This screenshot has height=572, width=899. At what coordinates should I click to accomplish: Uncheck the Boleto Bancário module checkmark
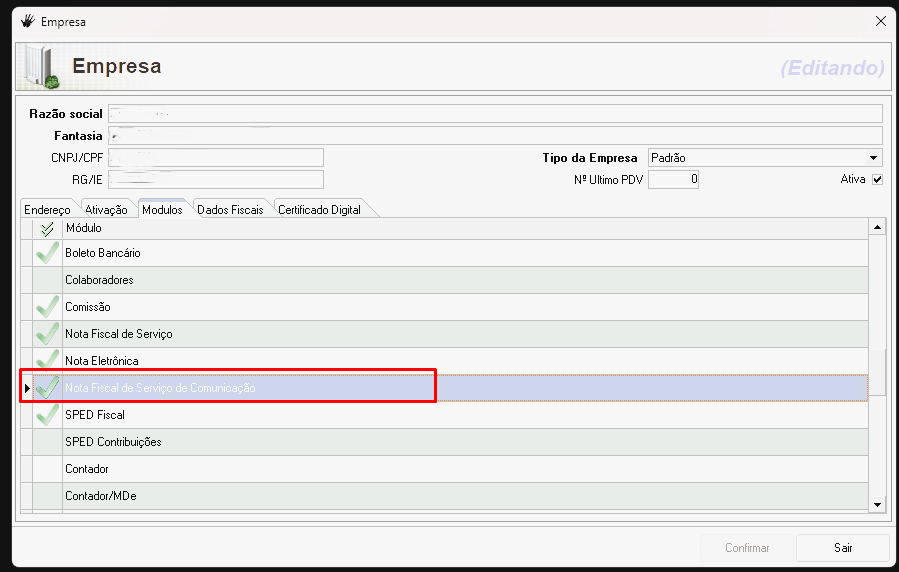[47, 253]
